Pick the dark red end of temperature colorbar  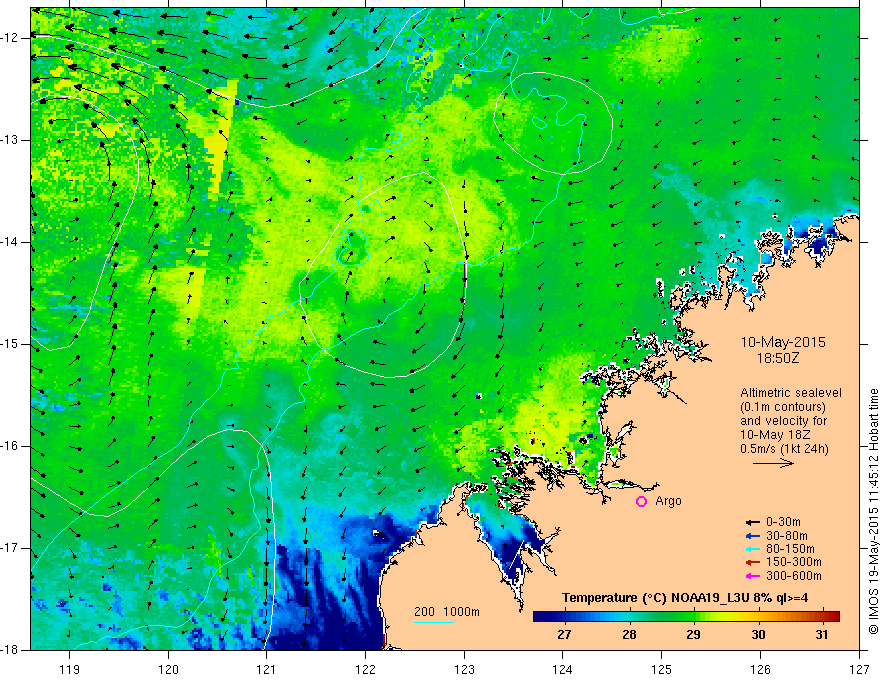[833, 617]
